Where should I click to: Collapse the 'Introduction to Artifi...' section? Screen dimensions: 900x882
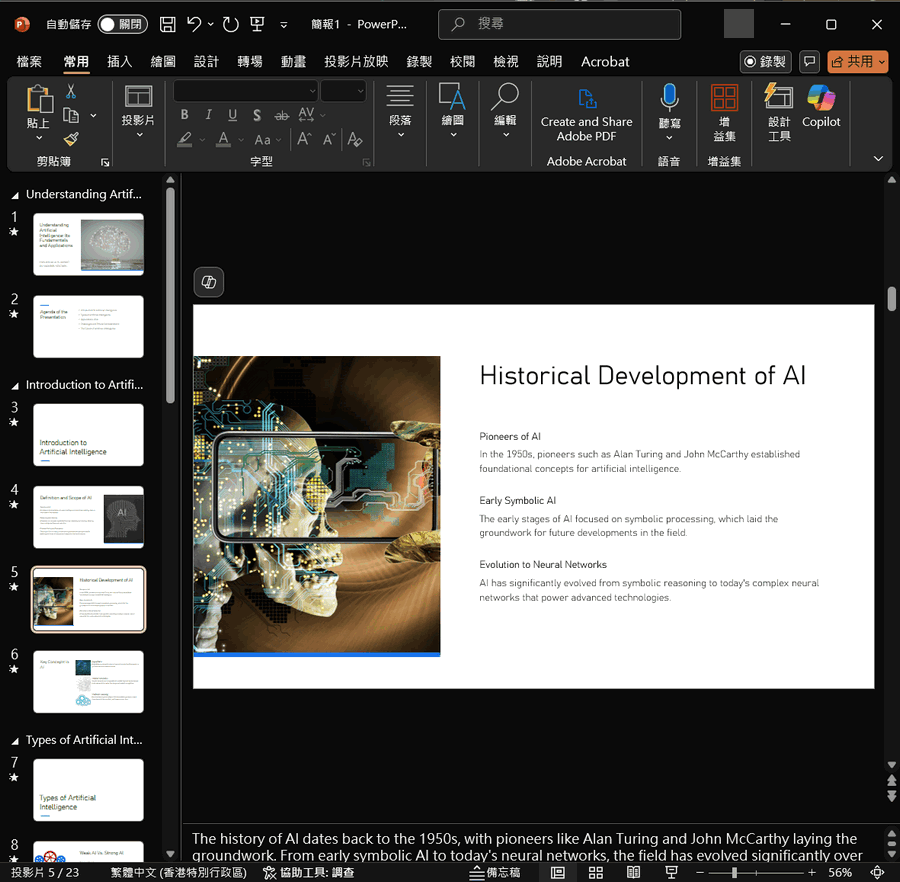pyautogui.click(x=14, y=385)
